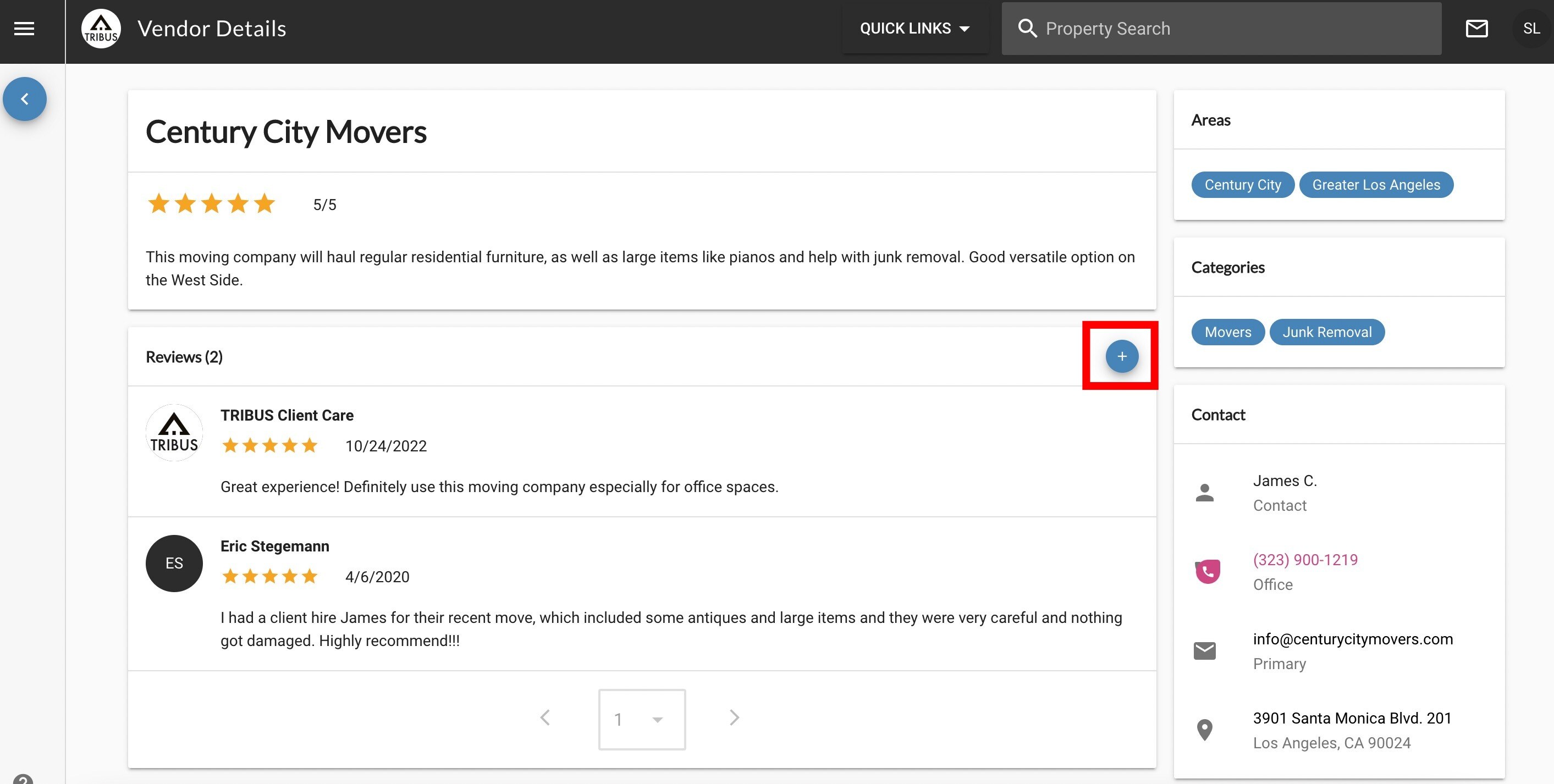
Task: Click Eric Stegemann's review star rating
Action: click(269, 577)
